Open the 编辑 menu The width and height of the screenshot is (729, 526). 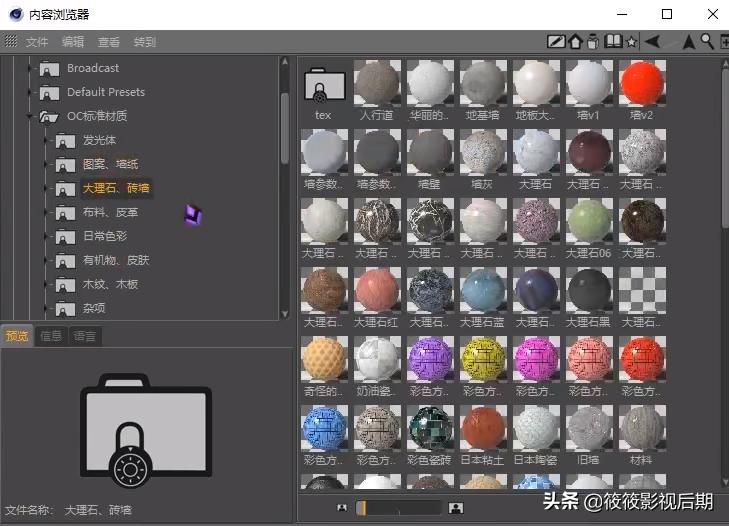click(x=73, y=42)
